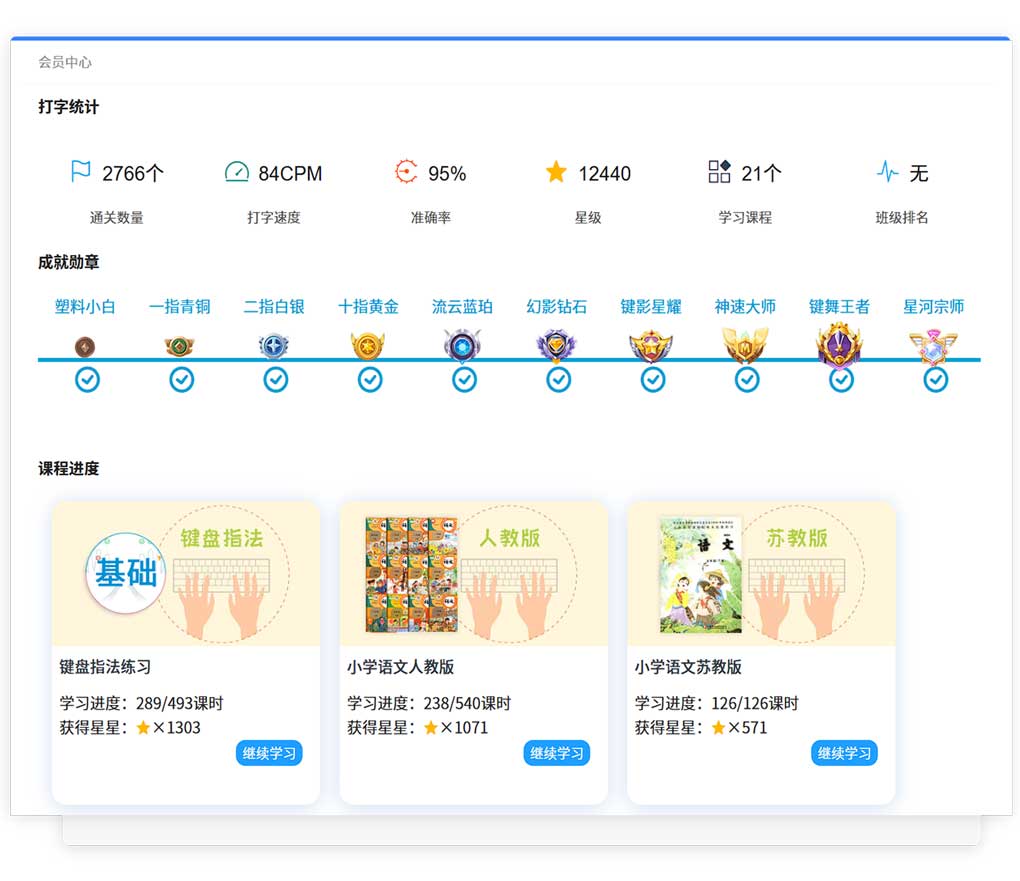Open the 会员中心 tab header

tap(65, 62)
